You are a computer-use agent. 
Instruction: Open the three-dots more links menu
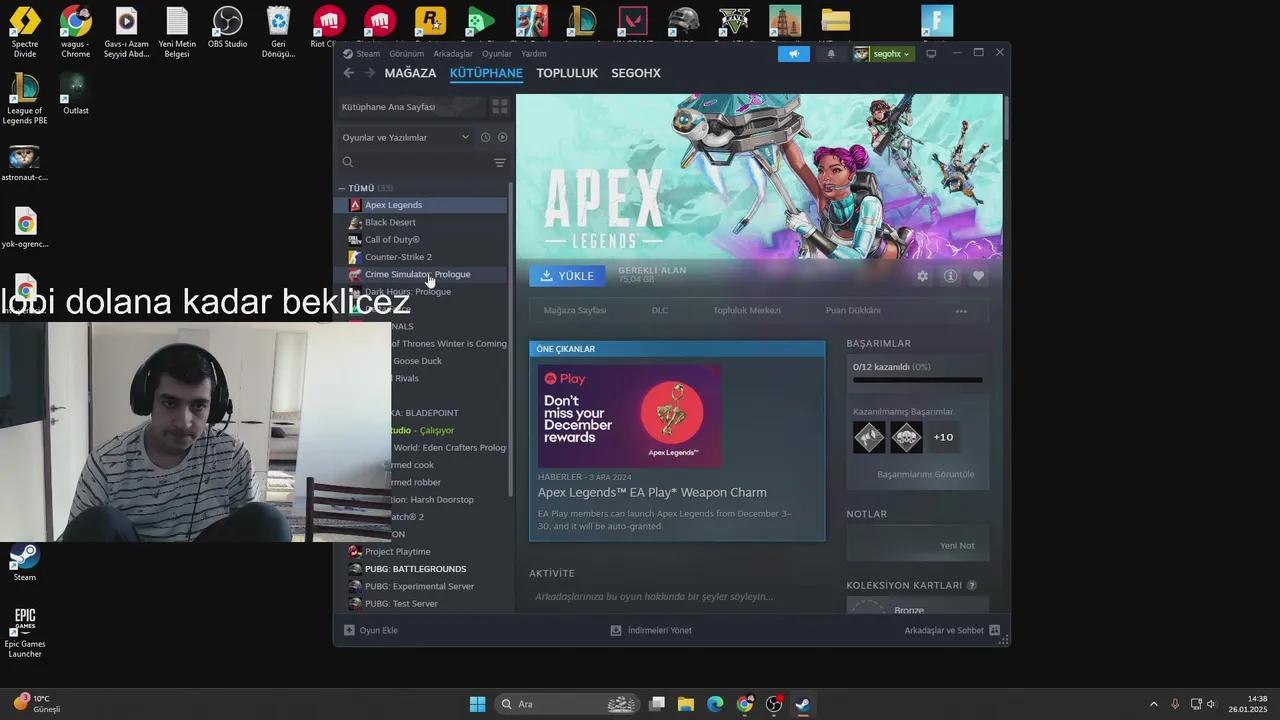pyautogui.click(x=961, y=311)
